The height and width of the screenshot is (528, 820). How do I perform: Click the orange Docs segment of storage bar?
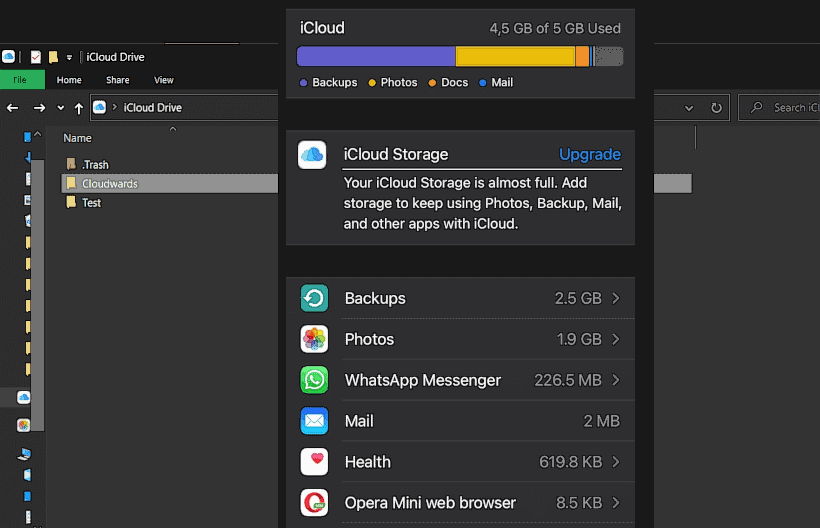tap(582, 56)
